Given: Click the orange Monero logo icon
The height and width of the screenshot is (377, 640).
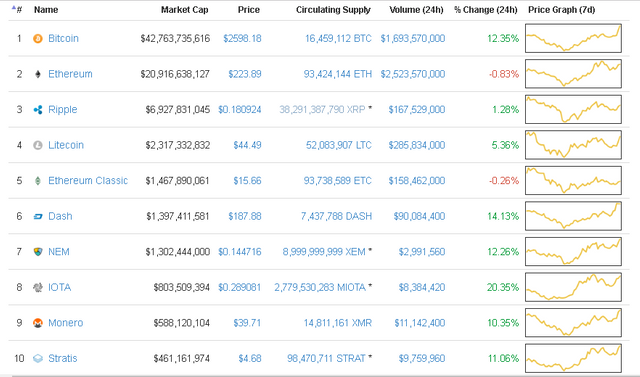Looking at the screenshot, I should (38, 323).
